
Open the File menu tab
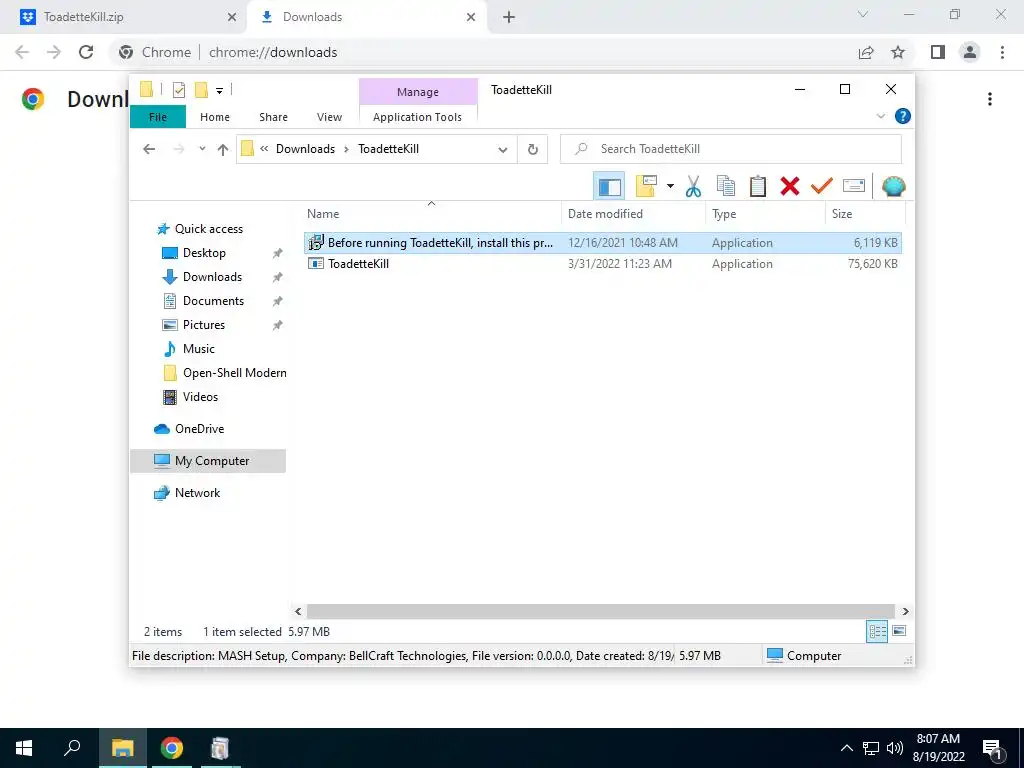pyautogui.click(x=158, y=117)
